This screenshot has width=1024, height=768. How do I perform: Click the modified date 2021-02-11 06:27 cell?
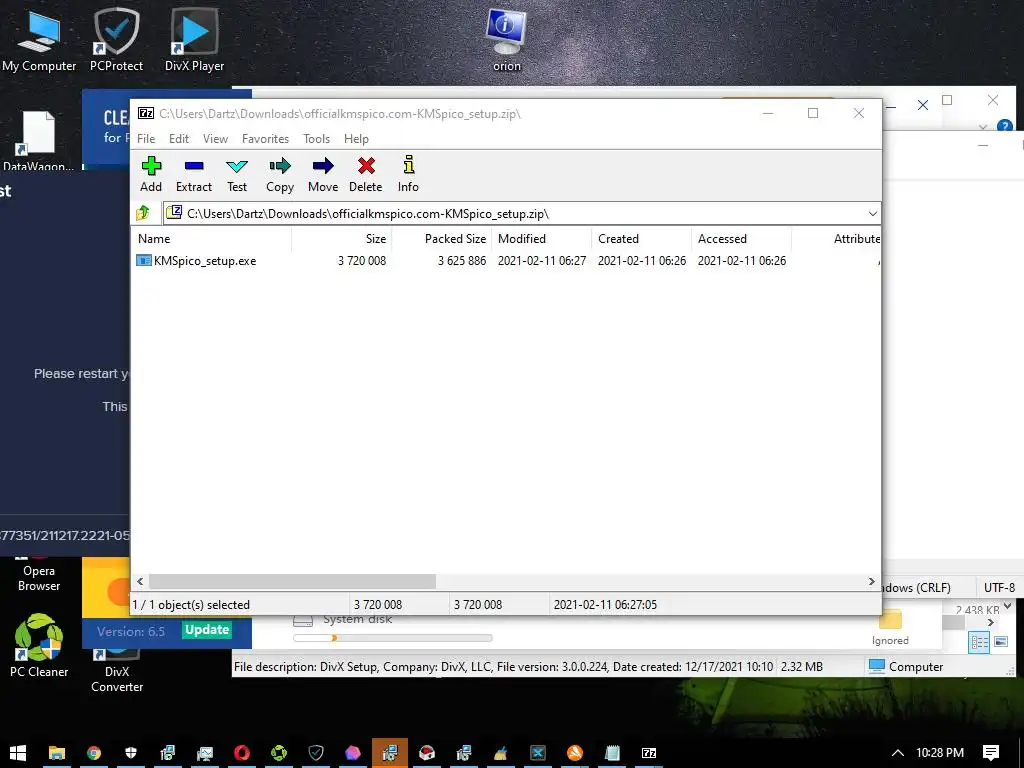coord(542,261)
